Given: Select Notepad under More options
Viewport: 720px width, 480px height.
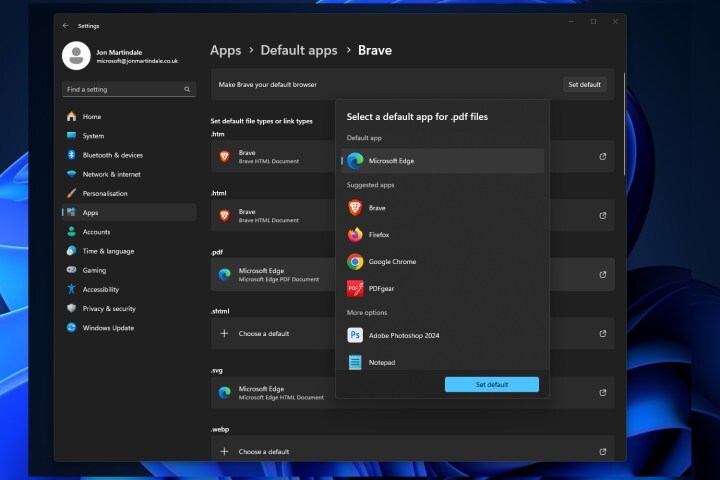Looking at the screenshot, I should [443, 362].
